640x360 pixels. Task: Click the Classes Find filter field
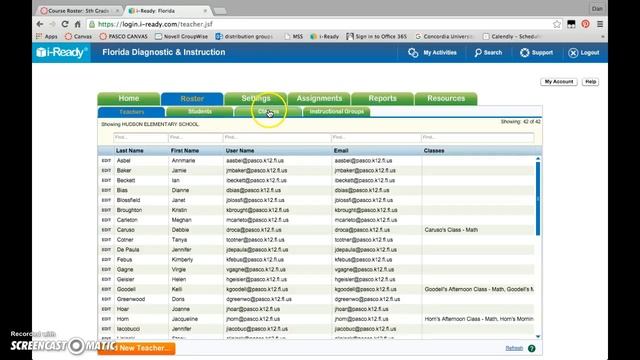478,138
